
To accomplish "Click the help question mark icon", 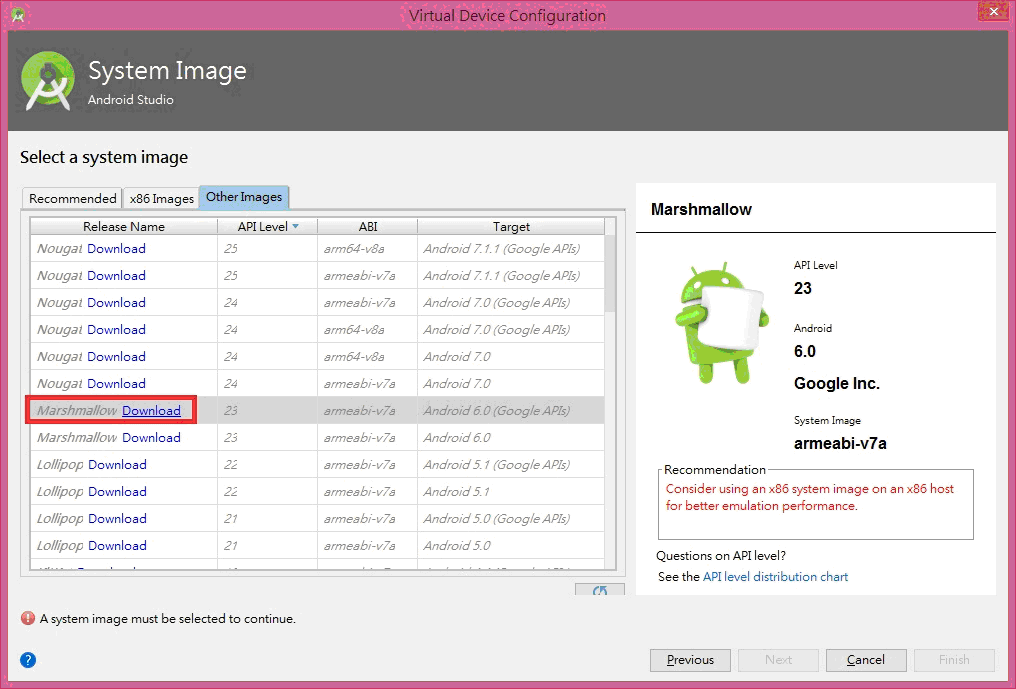I will click(28, 660).
